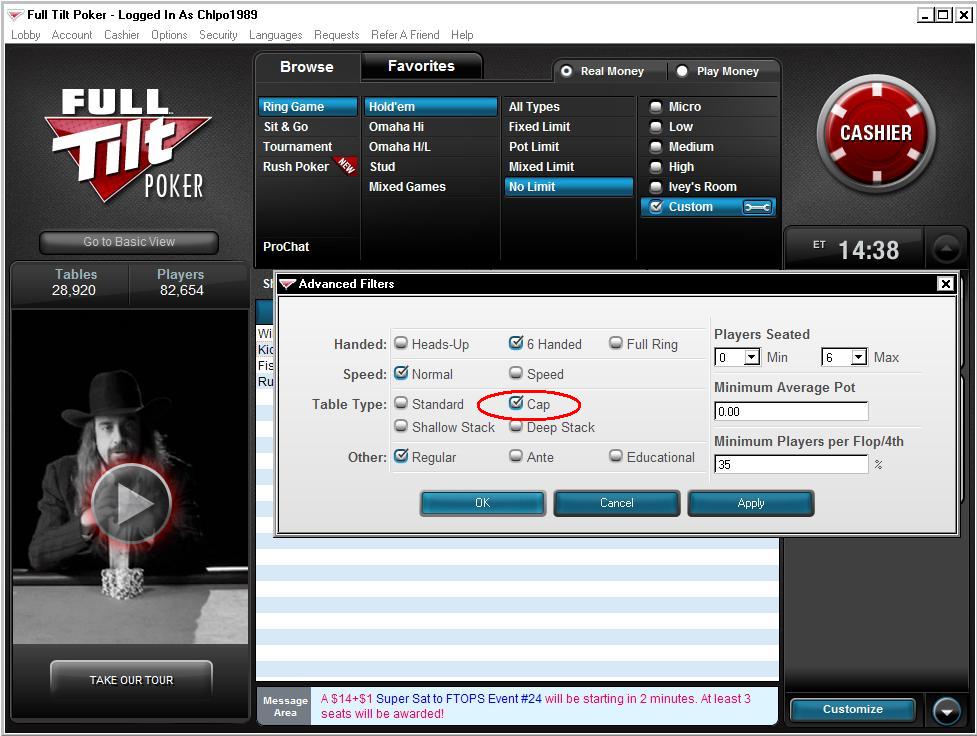Select Real Money mode

566,71
